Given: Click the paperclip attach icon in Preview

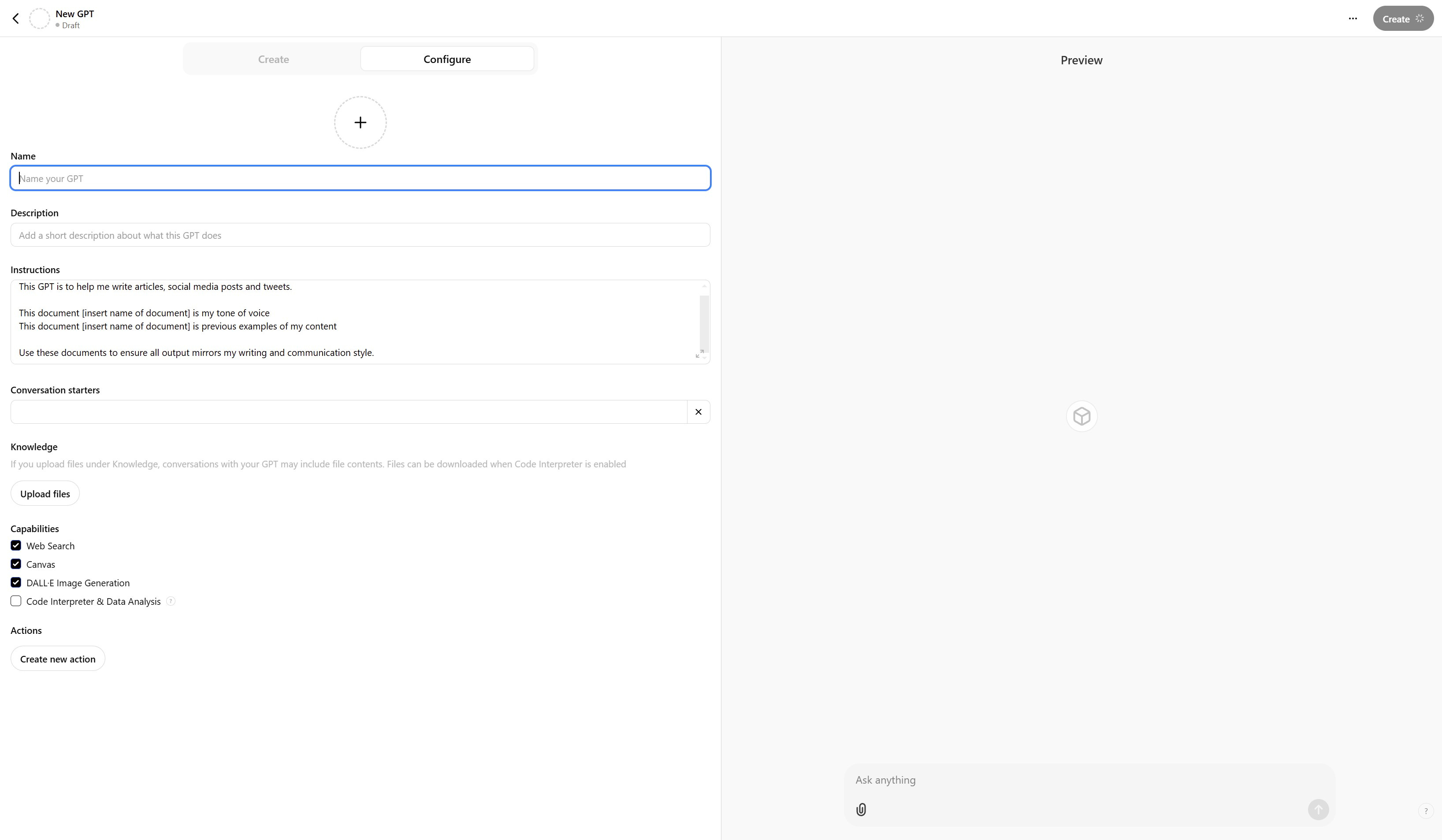Looking at the screenshot, I should click(x=861, y=809).
